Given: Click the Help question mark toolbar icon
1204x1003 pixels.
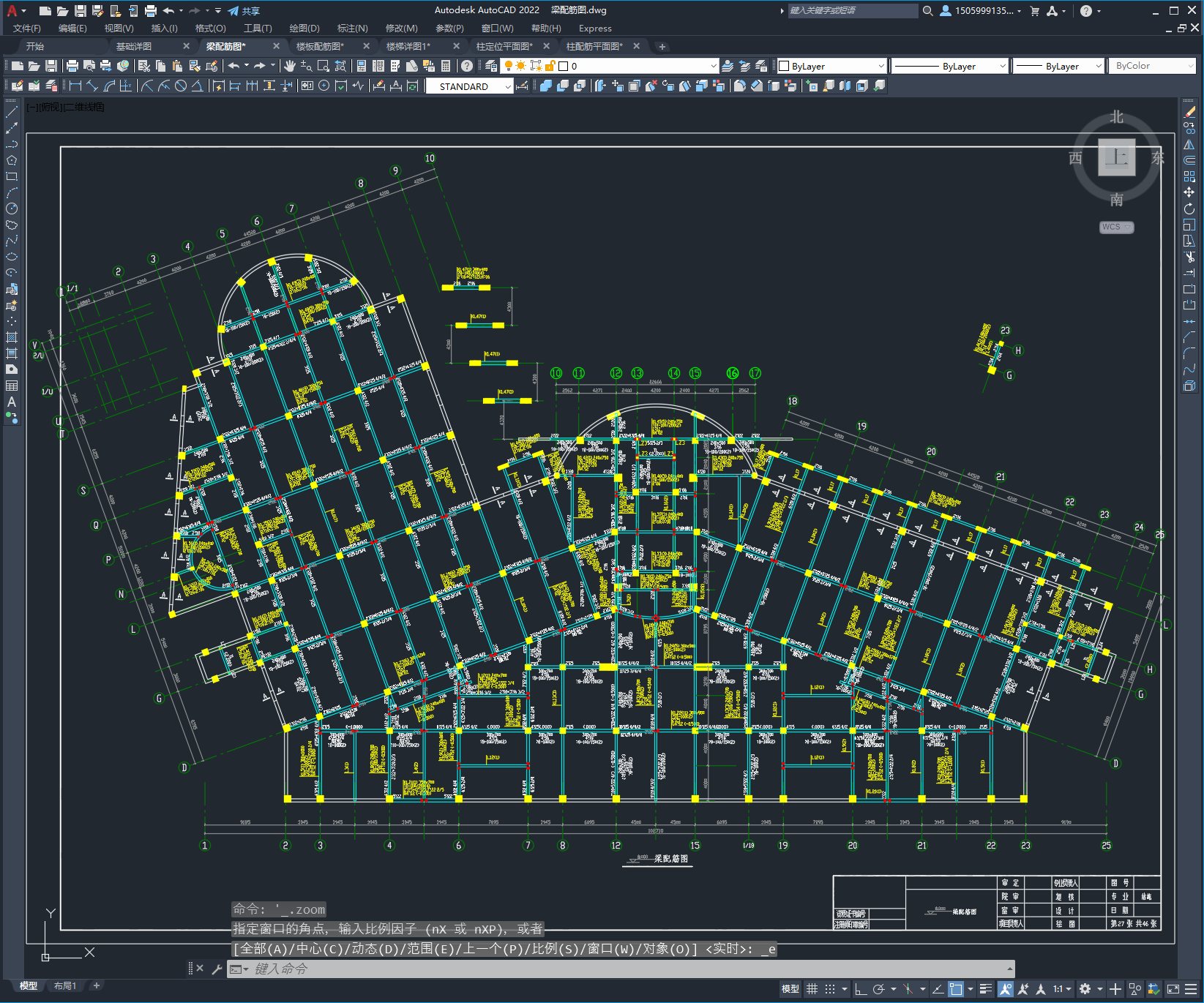Looking at the screenshot, I should pyautogui.click(x=467, y=66).
